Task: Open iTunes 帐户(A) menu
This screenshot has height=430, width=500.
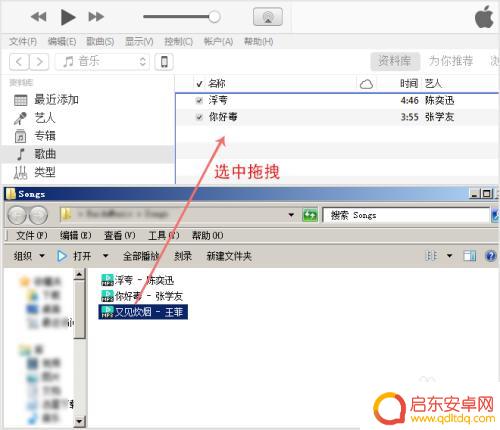Action: pos(218,42)
